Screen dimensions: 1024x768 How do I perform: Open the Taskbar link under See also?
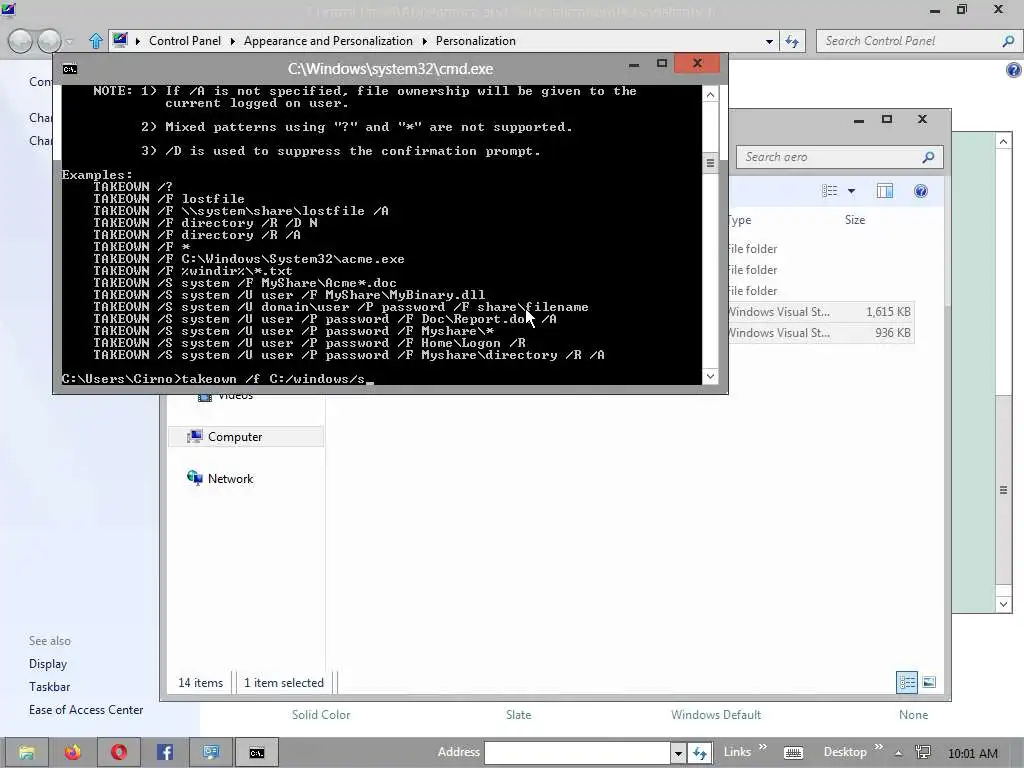[49, 686]
